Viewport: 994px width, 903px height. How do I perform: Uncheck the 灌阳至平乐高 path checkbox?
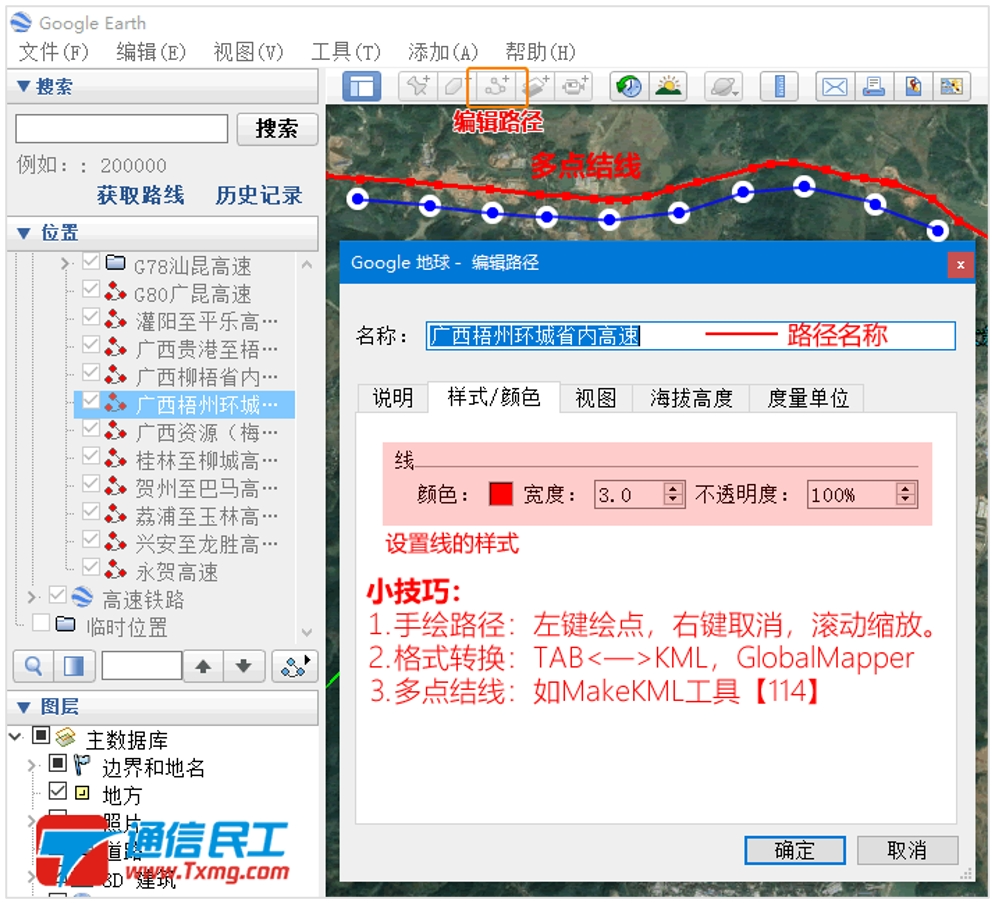pos(91,316)
